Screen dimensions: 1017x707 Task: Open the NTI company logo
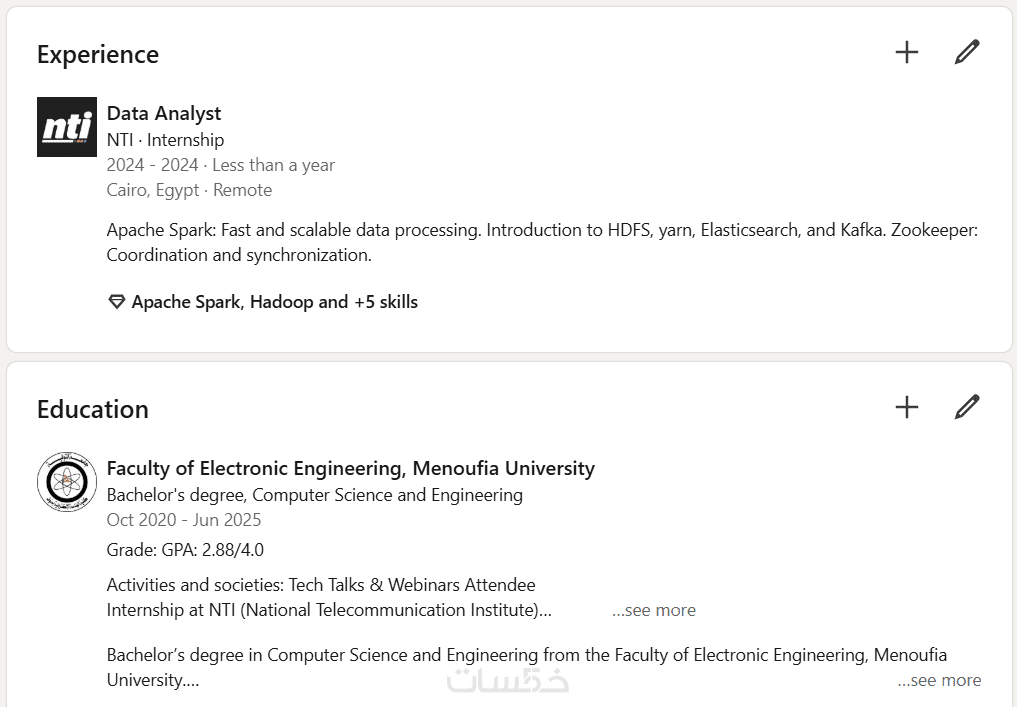click(x=67, y=127)
